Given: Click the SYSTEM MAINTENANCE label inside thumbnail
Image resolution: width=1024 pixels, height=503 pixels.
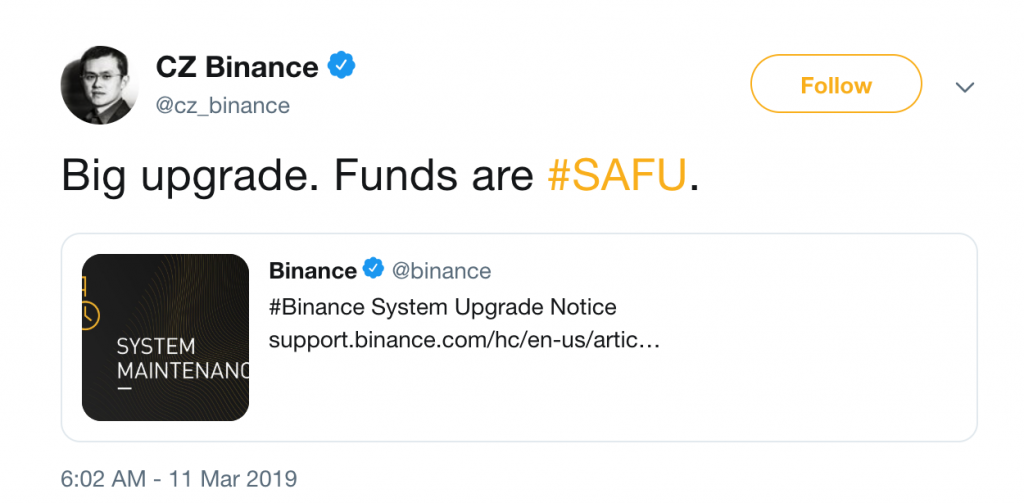Looking at the screenshot, I should 182,358.
